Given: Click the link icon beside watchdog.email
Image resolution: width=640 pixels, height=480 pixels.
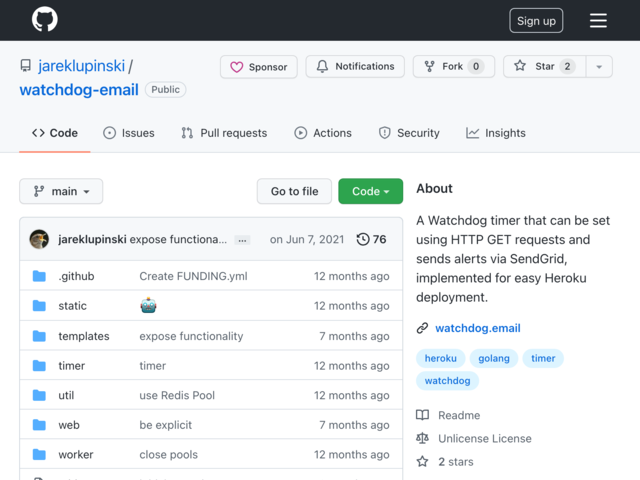Looking at the screenshot, I should [422, 328].
